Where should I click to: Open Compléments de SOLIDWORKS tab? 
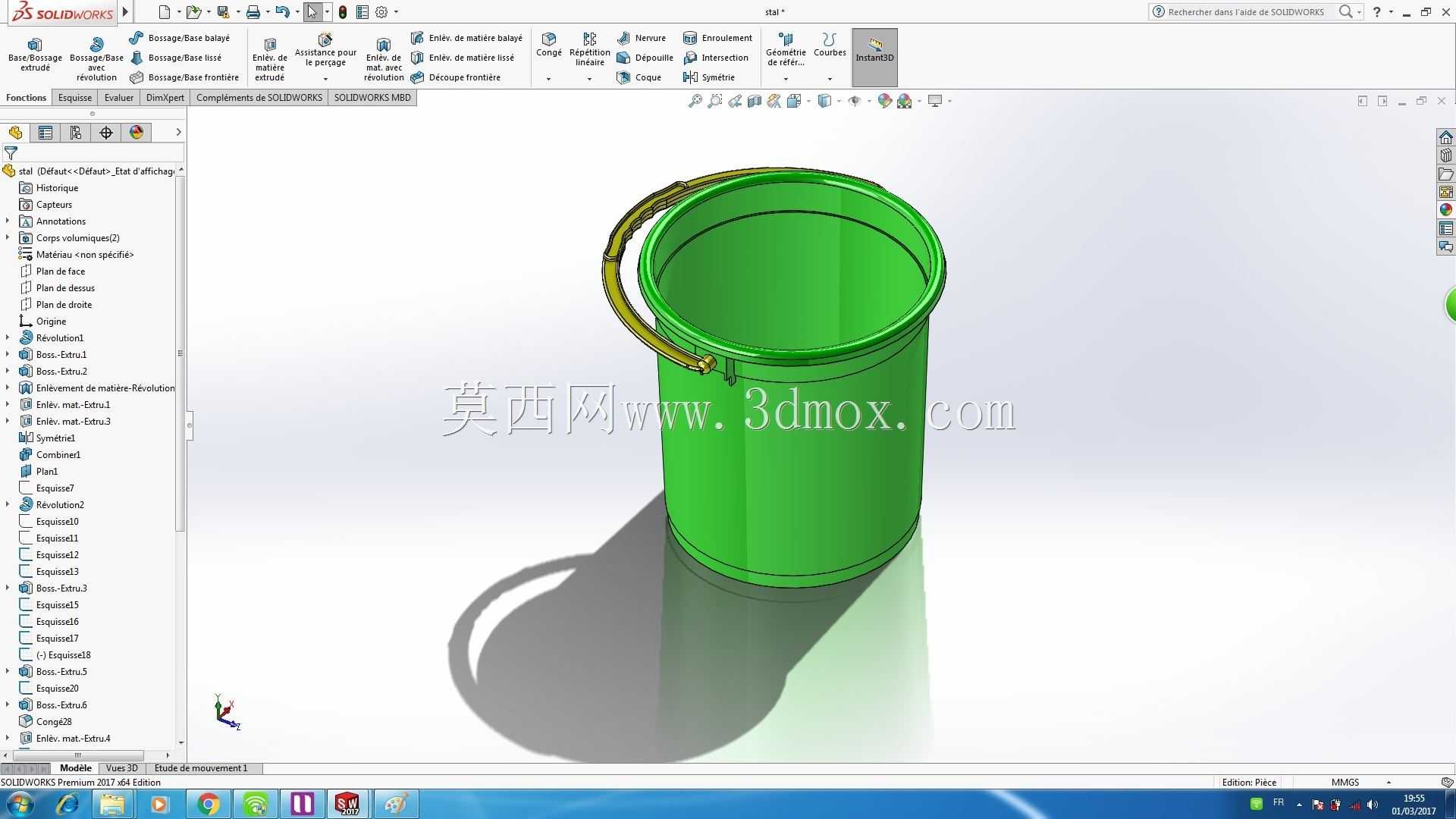pyautogui.click(x=259, y=98)
